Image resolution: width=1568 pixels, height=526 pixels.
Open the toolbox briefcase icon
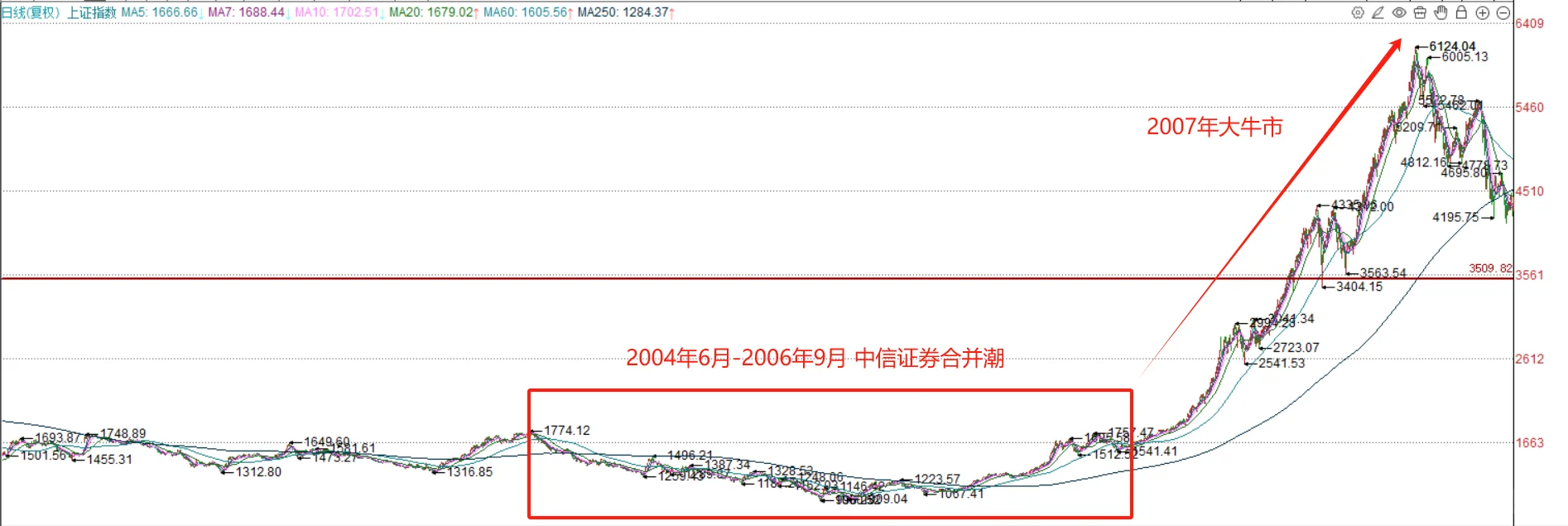point(1420,12)
